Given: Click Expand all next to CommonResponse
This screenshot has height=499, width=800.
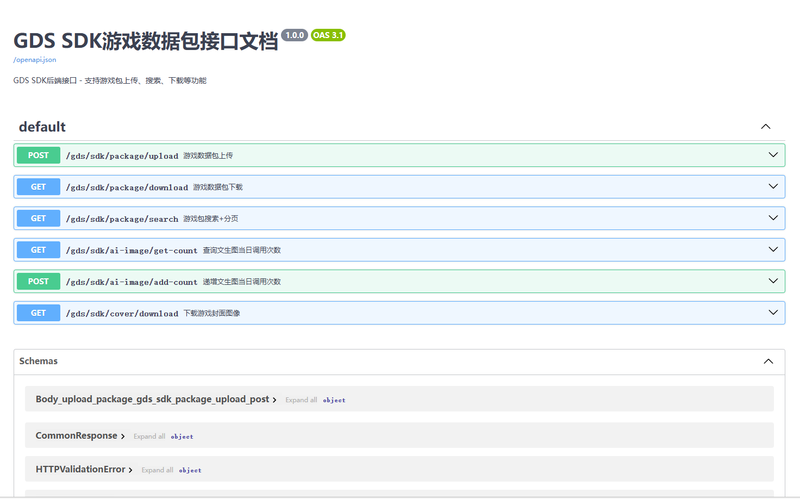Looking at the screenshot, I should point(149,436).
